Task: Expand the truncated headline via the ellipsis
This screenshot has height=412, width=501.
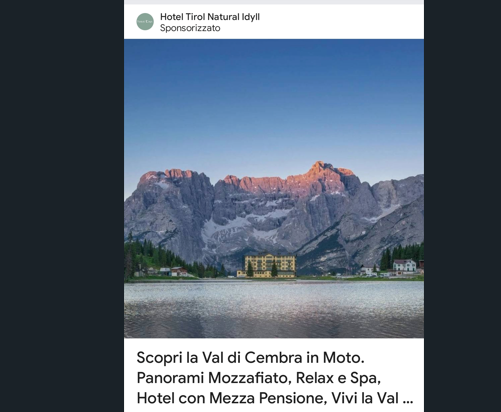Action: pos(408,400)
